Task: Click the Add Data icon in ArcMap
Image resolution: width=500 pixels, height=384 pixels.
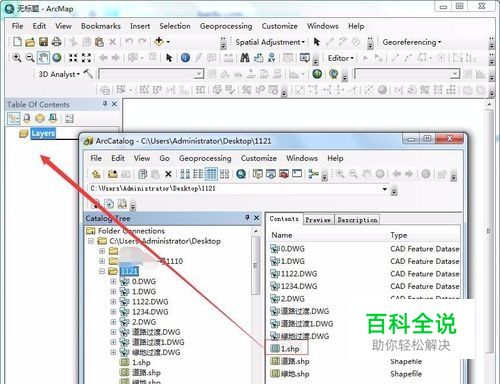Action: 159,42
